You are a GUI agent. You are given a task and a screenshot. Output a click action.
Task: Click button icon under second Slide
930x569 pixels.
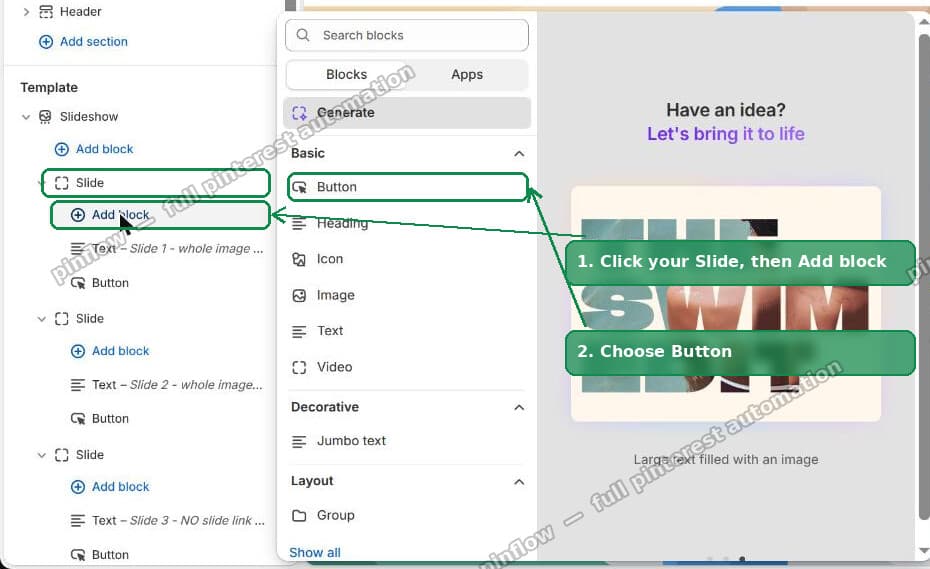tap(78, 419)
